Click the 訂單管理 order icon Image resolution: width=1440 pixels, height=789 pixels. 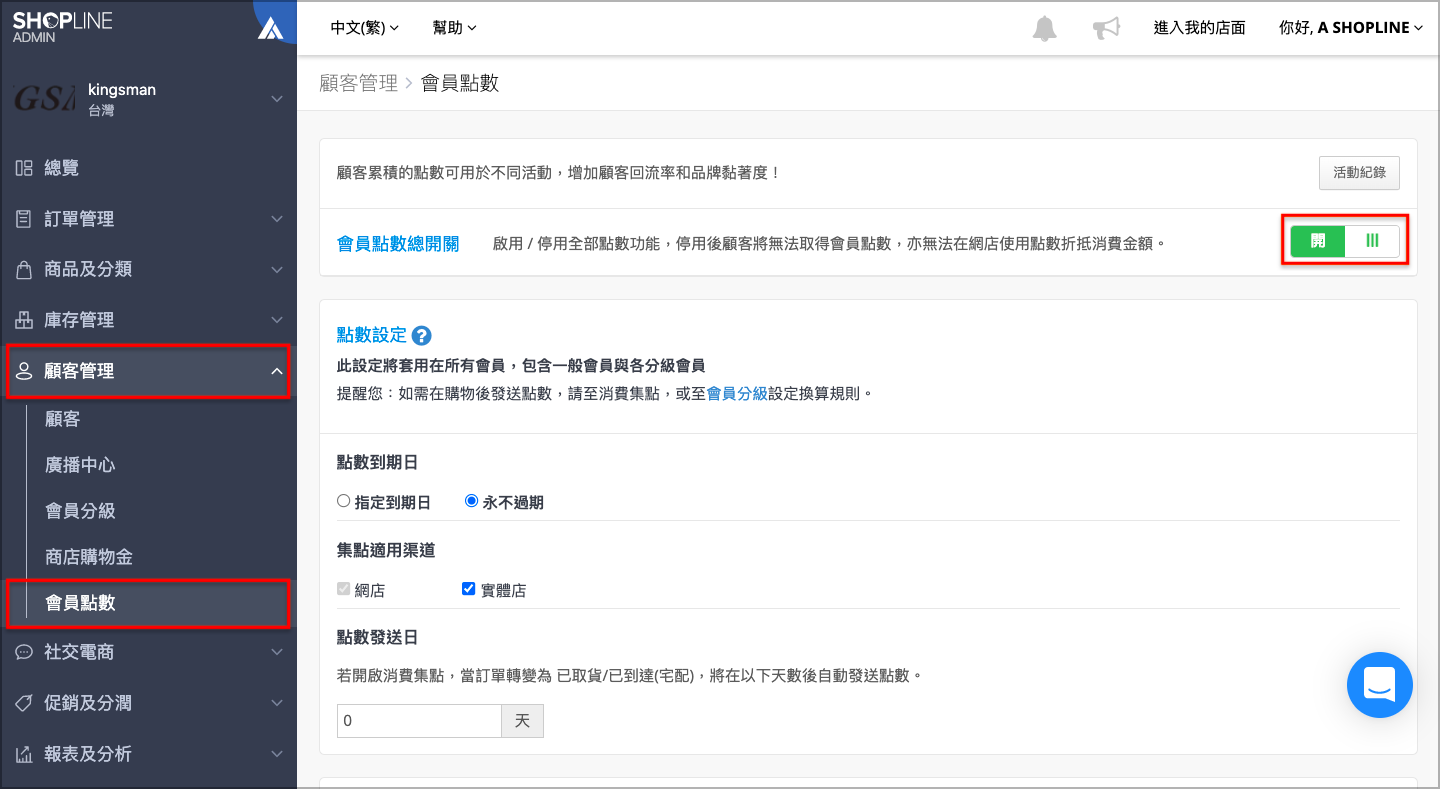click(24, 219)
